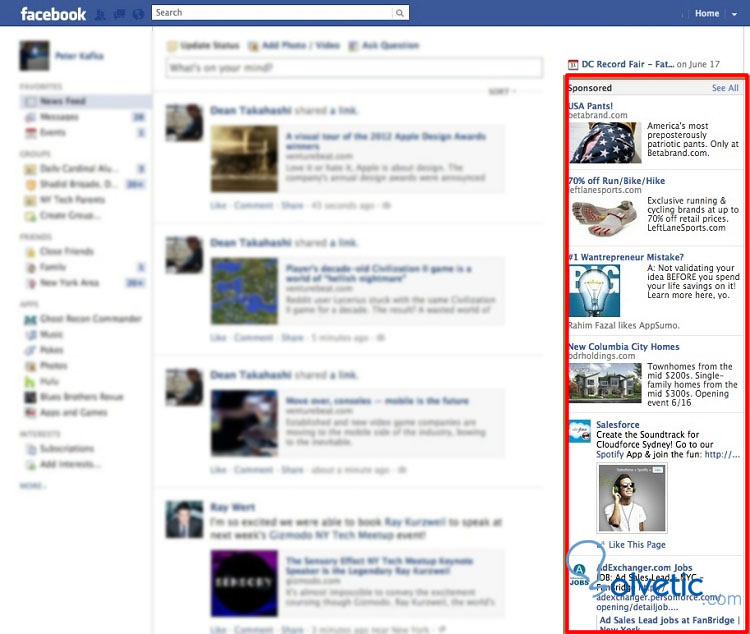The width and height of the screenshot is (750, 634).
Task: Open Peter Kafka's profile picture
Action: point(34,56)
